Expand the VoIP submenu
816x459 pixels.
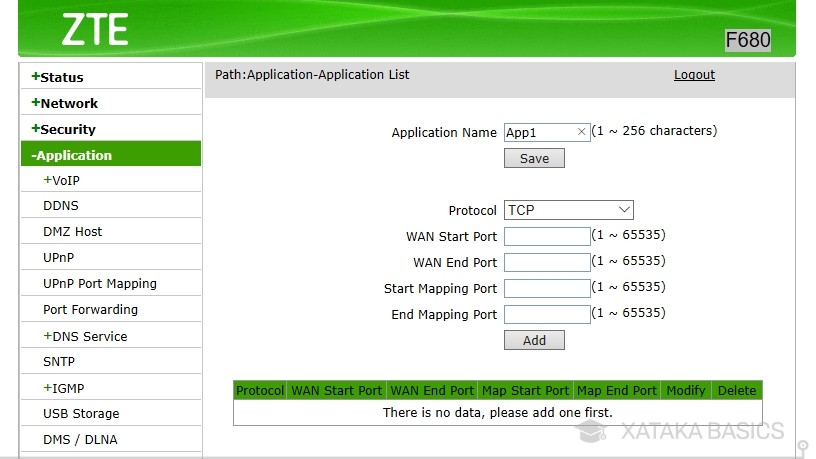point(61,181)
